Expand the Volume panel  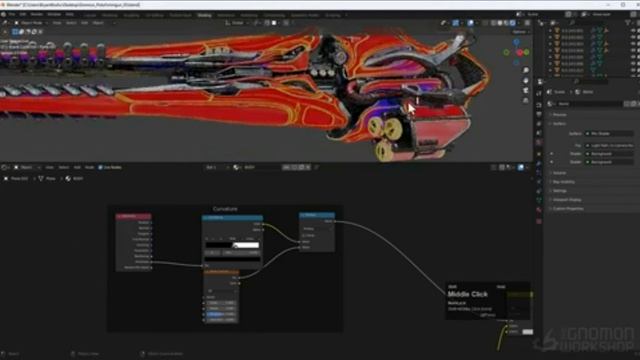tap(559, 173)
